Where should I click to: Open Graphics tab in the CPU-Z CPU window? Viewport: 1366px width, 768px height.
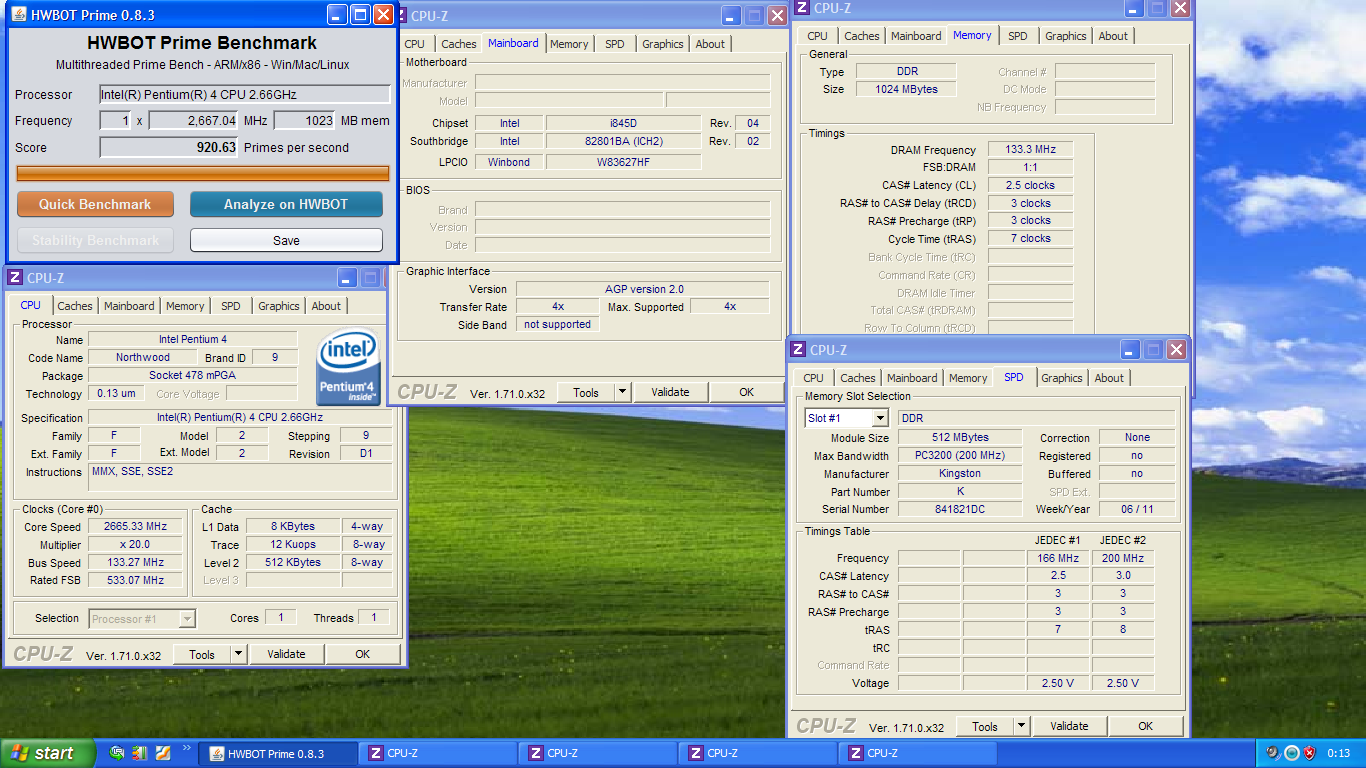[x=278, y=306]
